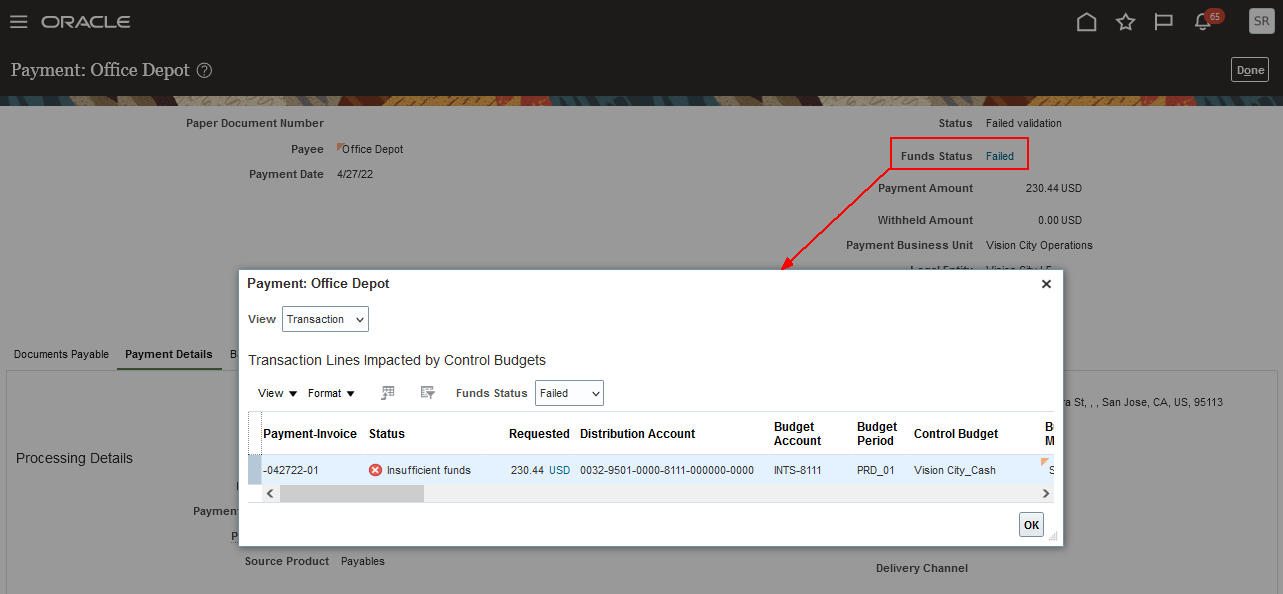
Task: Click the INTS-8111 budget account cell
Action: tap(798, 470)
